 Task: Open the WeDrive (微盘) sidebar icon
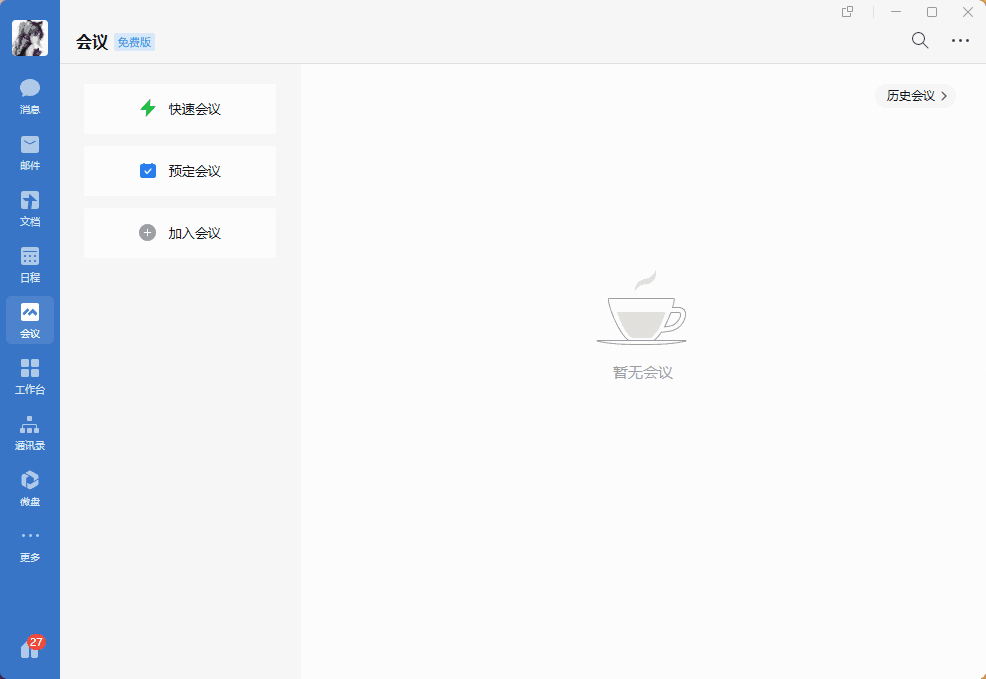point(29,488)
